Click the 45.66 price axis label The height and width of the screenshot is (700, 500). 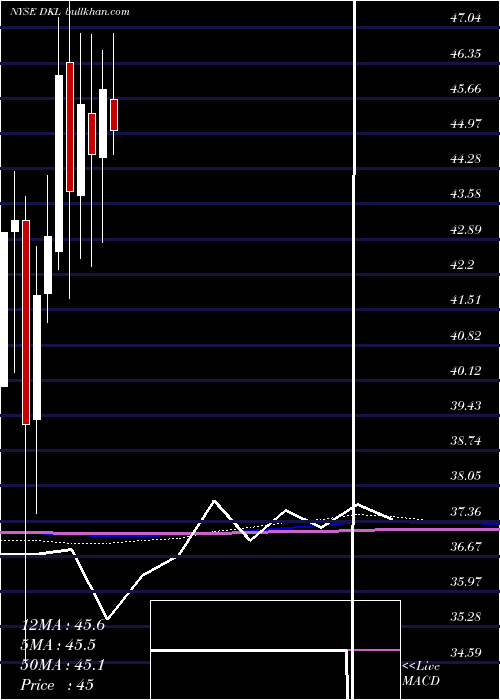coord(466,89)
